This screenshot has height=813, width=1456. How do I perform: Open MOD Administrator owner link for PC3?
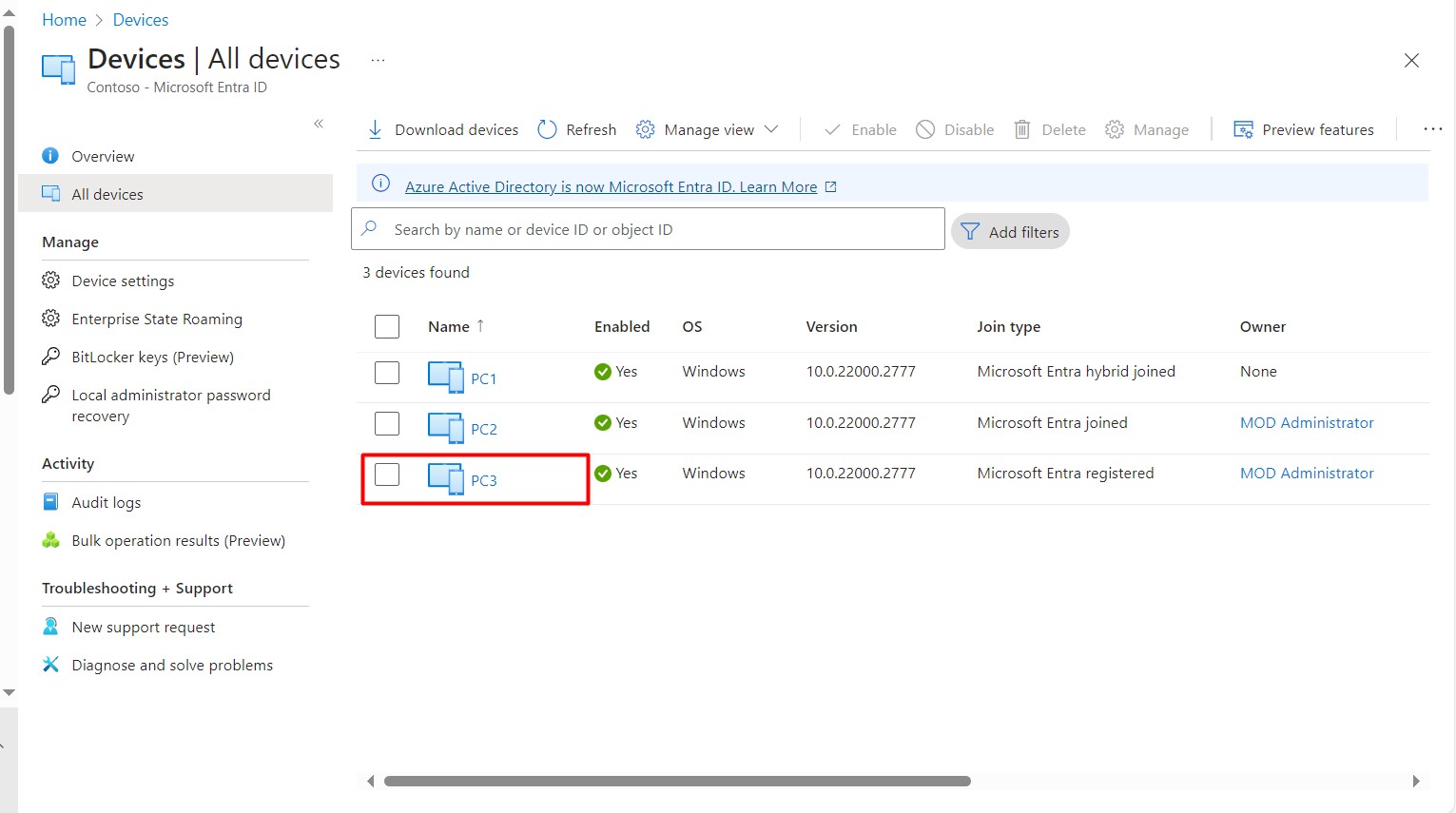click(1307, 473)
